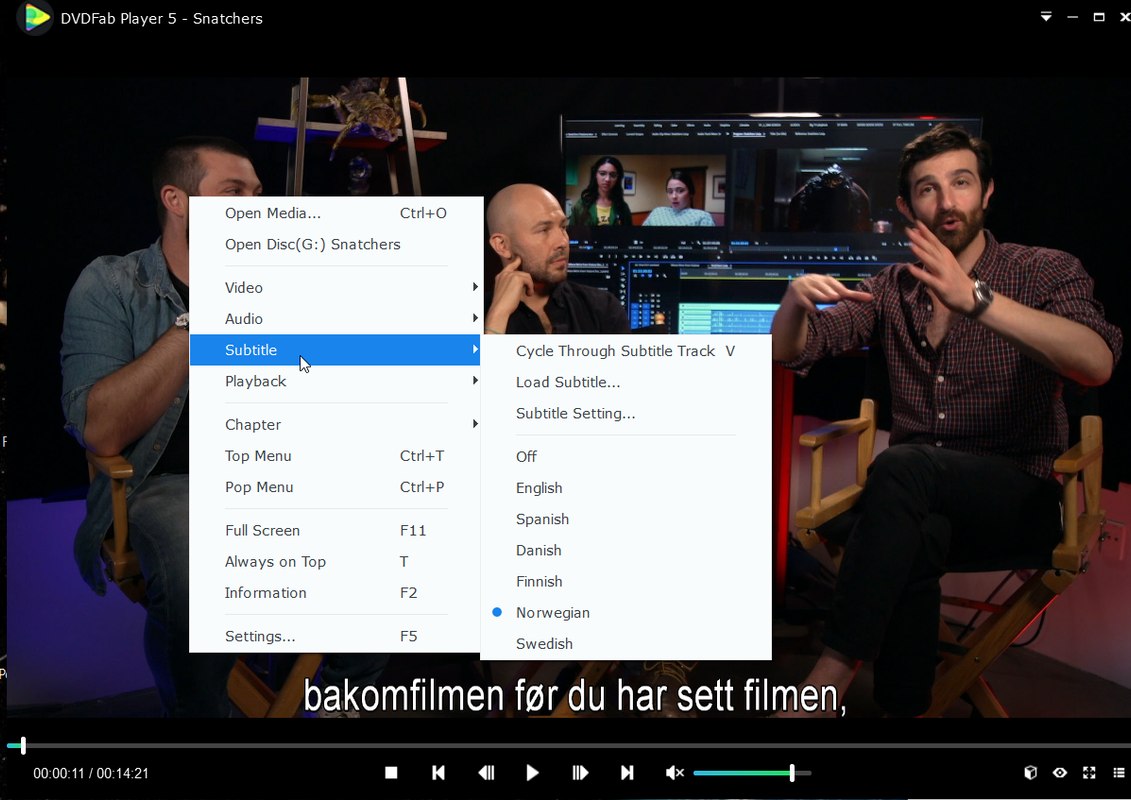This screenshot has width=1131, height=800.
Task: Select Open Disc(G:) Snatchers entry
Action: pos(335,245)
